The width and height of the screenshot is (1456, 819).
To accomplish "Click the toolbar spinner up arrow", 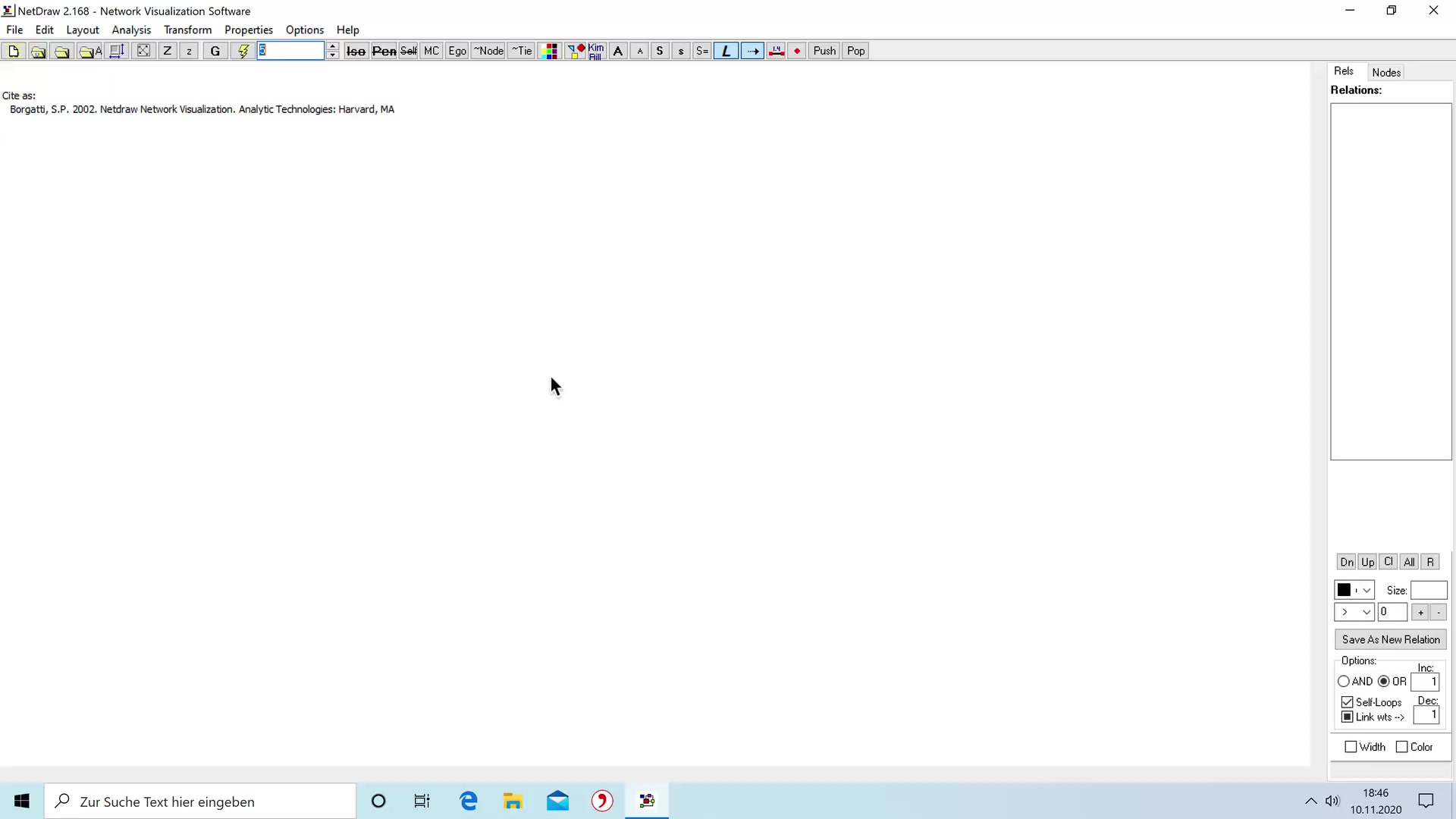I will click(332, 46).
